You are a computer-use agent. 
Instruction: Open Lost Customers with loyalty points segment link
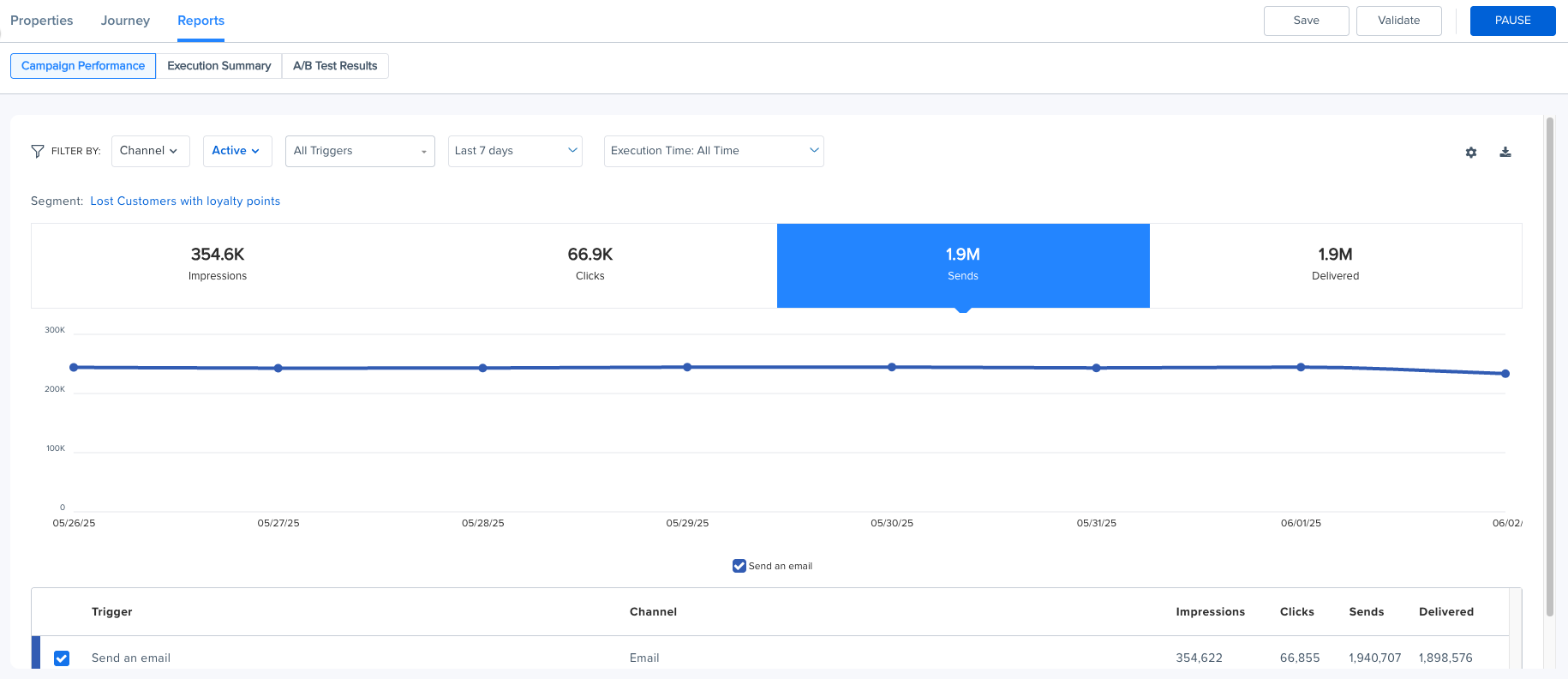(185, 201)
